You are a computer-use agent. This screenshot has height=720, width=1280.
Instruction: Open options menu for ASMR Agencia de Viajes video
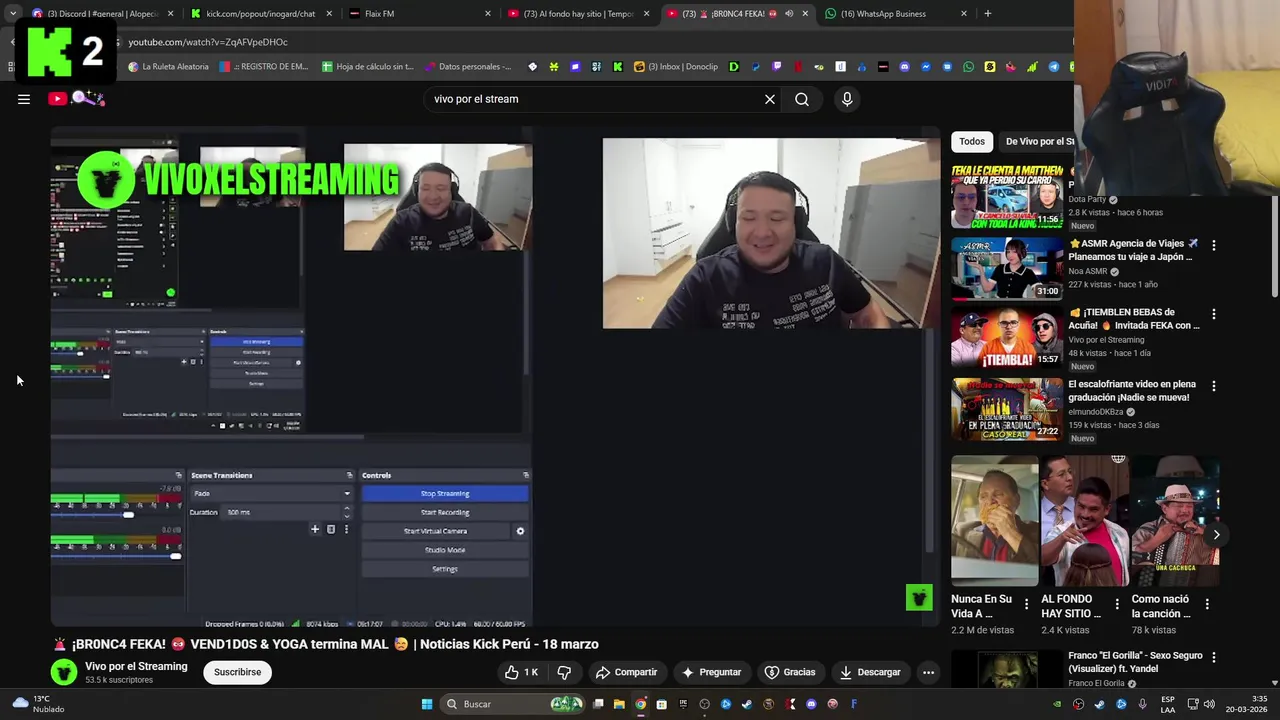[x=1214, y=245]
